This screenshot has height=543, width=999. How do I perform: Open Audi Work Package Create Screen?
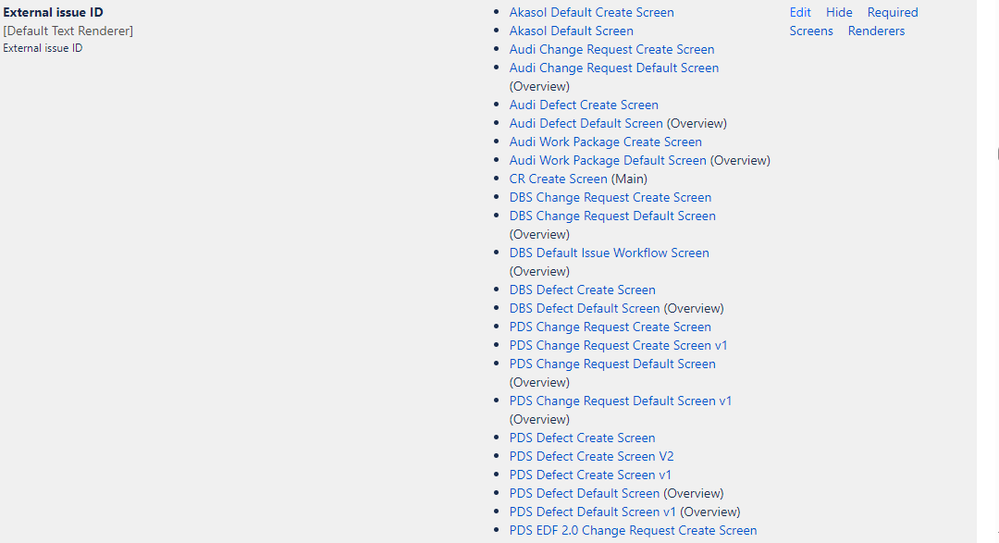pyautogui.click(x=605, y=141)
